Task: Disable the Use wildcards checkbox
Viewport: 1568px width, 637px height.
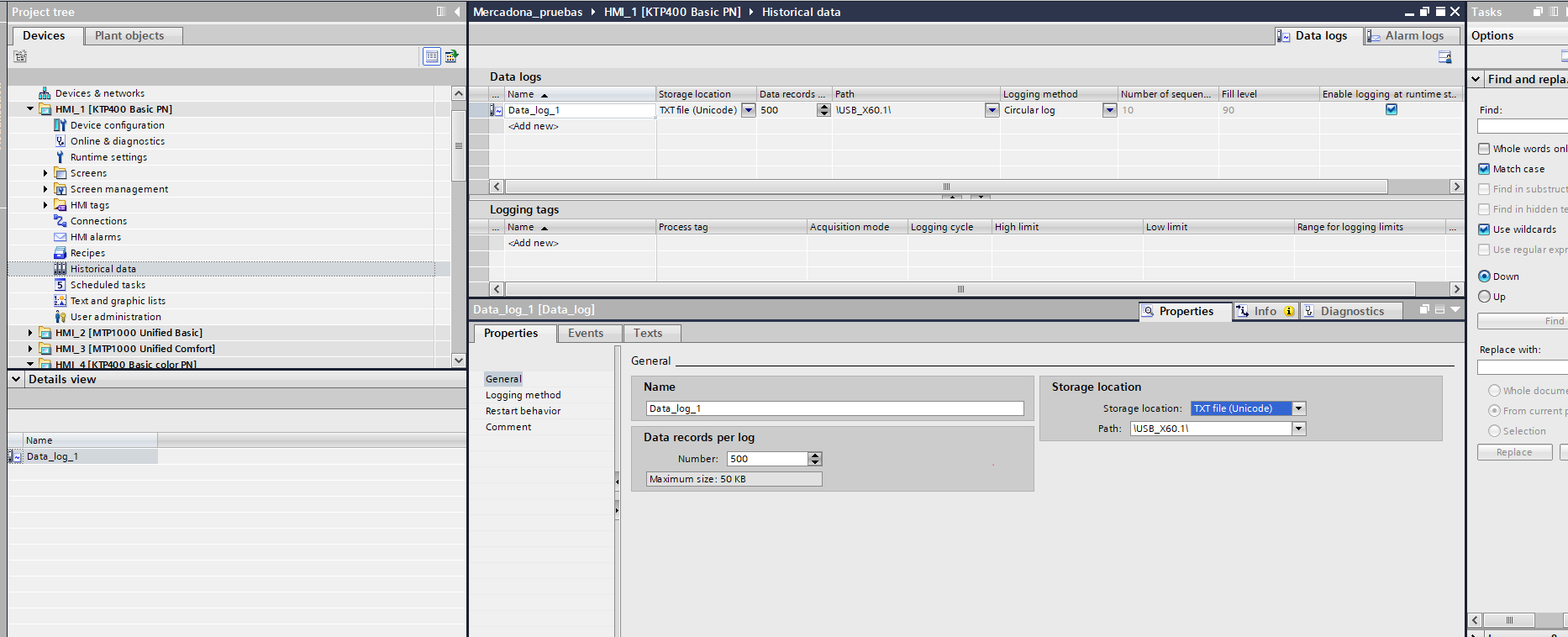Action: click(x=1484, y=229)
